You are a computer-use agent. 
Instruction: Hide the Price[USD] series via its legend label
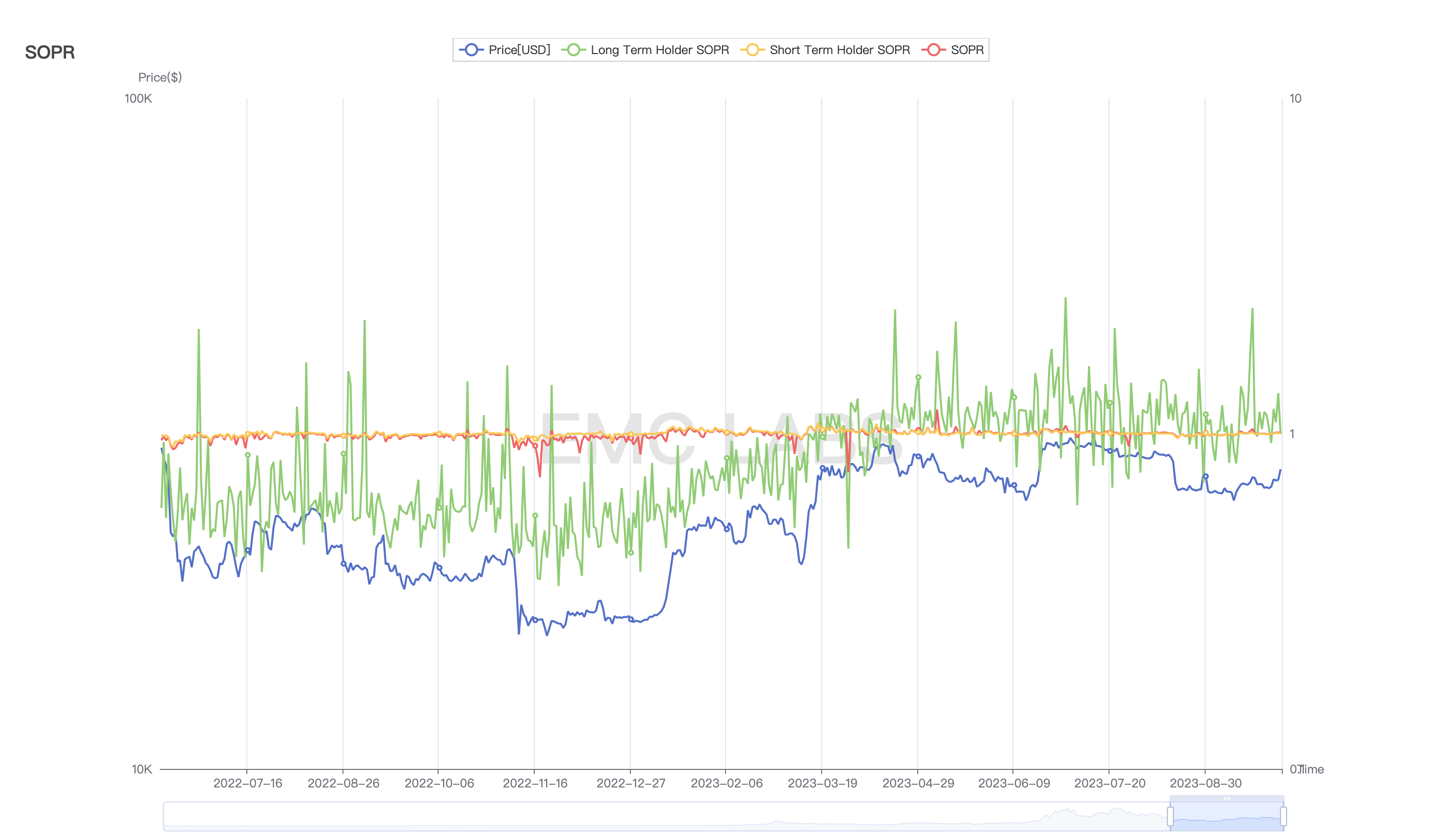519,50
